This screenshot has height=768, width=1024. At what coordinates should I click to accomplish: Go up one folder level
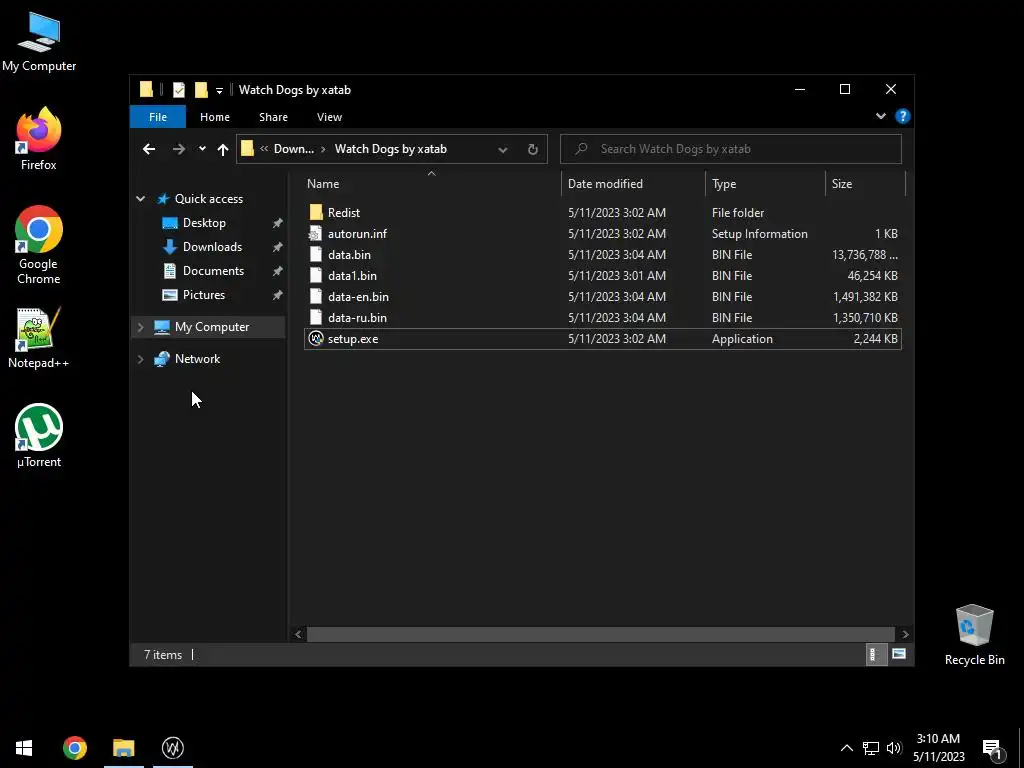coord(223,150)
